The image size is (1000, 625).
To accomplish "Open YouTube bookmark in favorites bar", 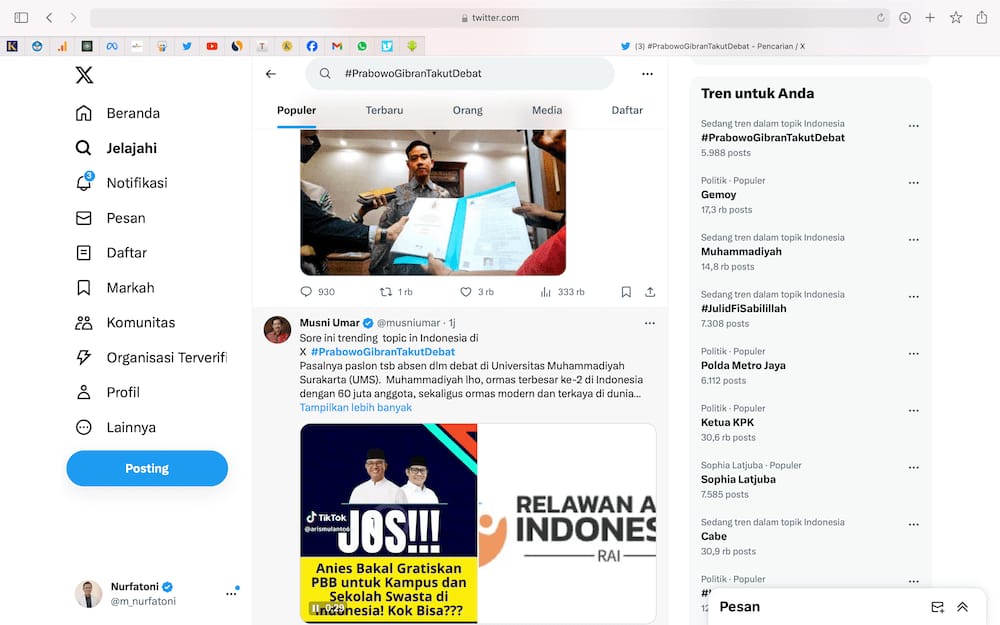I will point(212,46).
